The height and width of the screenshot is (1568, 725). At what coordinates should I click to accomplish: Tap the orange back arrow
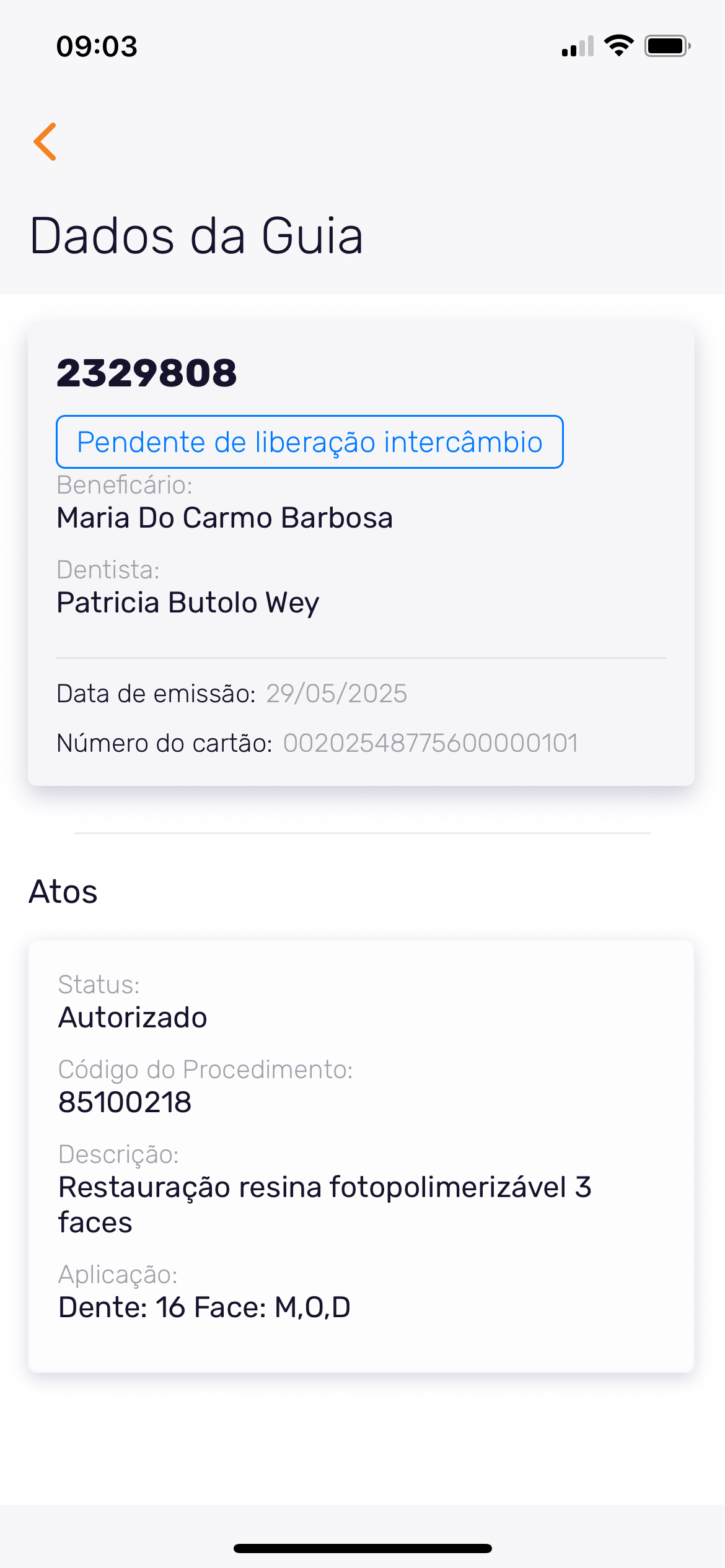(45, 142)
